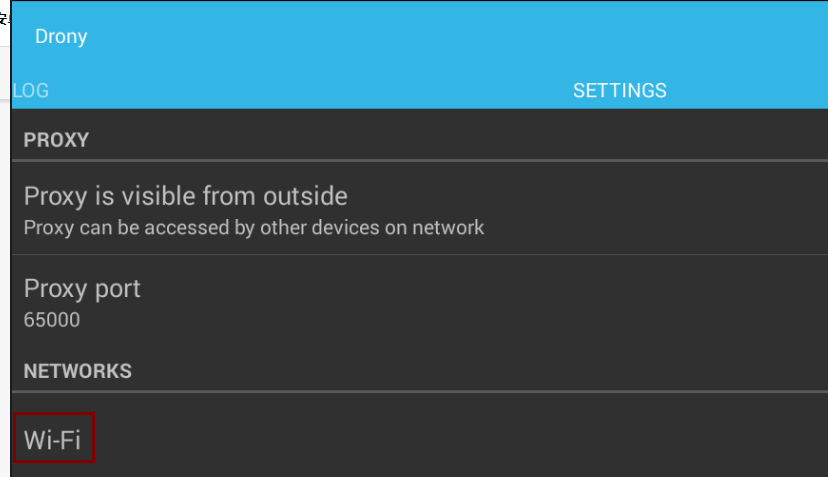
Task: Click the NETWORKS section header
Action: pyautogui.click(x=78, y=371)
